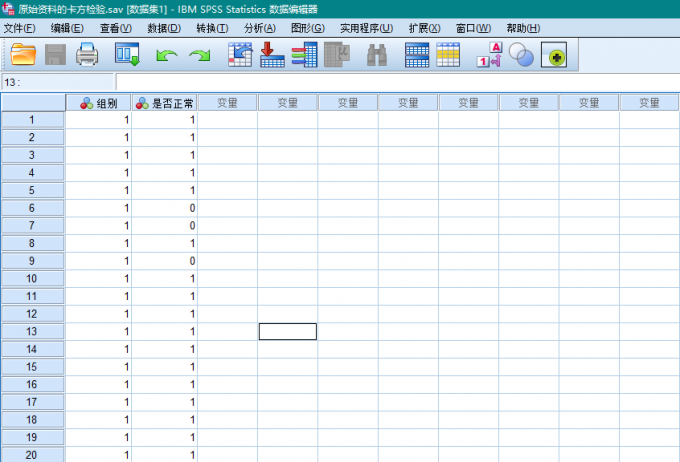Click the Print icon in toolbar
This screenshot has width=680, height=462.
tap(87, 55)
